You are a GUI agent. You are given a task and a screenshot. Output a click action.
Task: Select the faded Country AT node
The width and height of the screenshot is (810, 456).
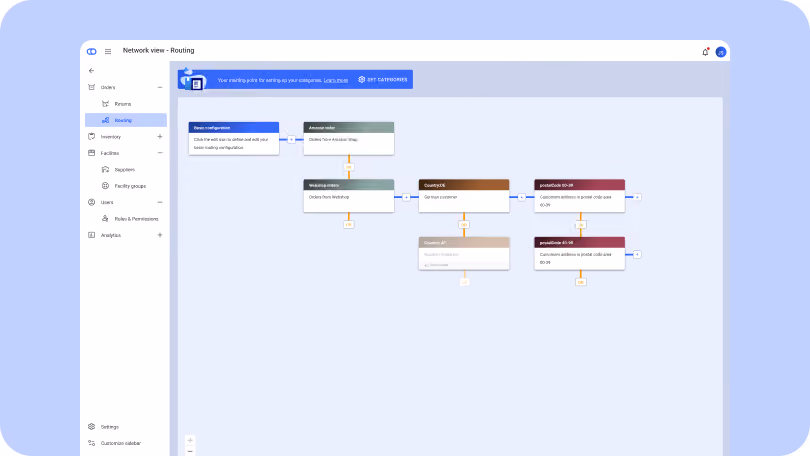(464, 253)
